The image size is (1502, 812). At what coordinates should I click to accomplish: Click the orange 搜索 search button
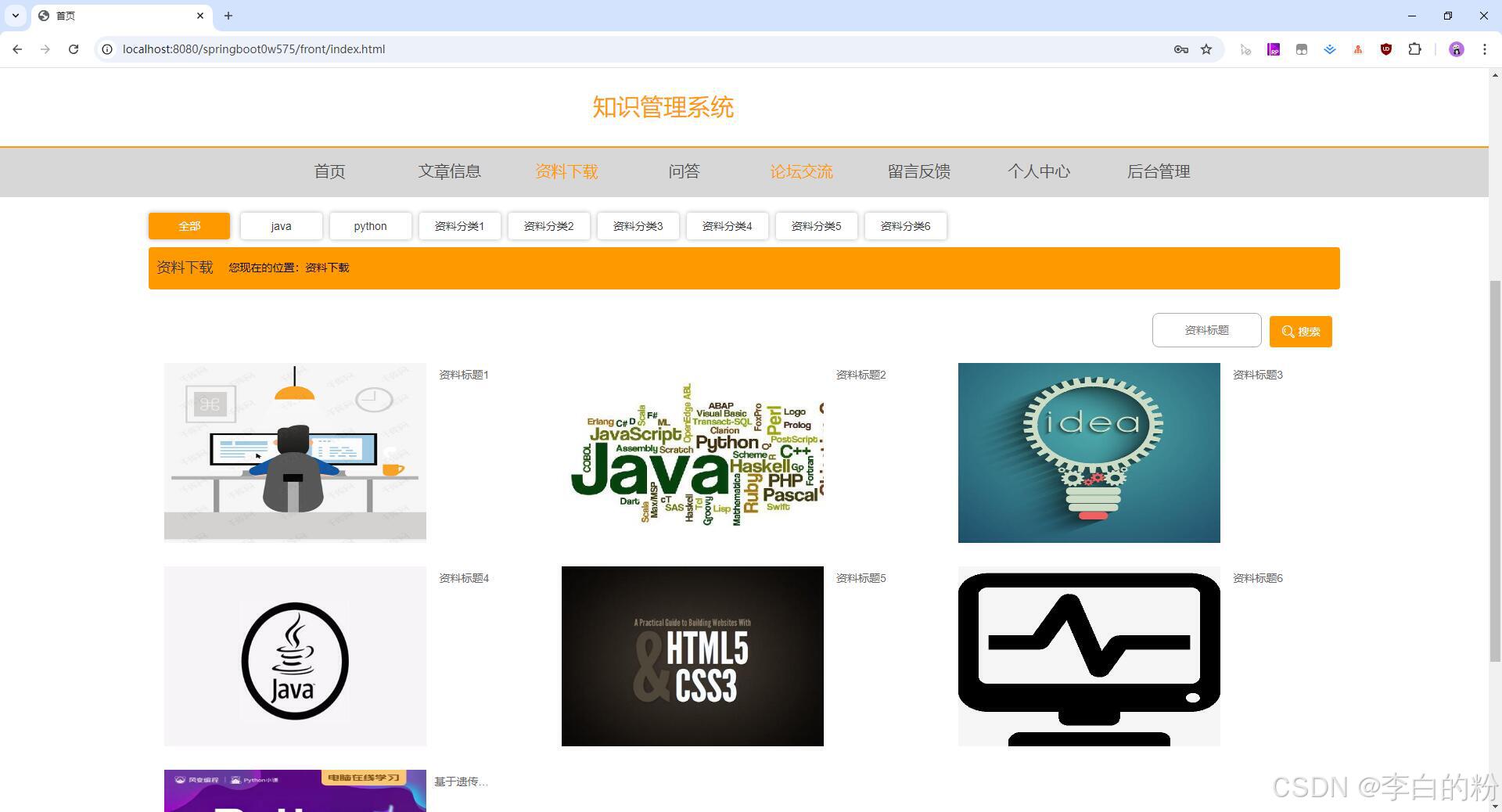pyautogui.click(x=1300, y=332)
